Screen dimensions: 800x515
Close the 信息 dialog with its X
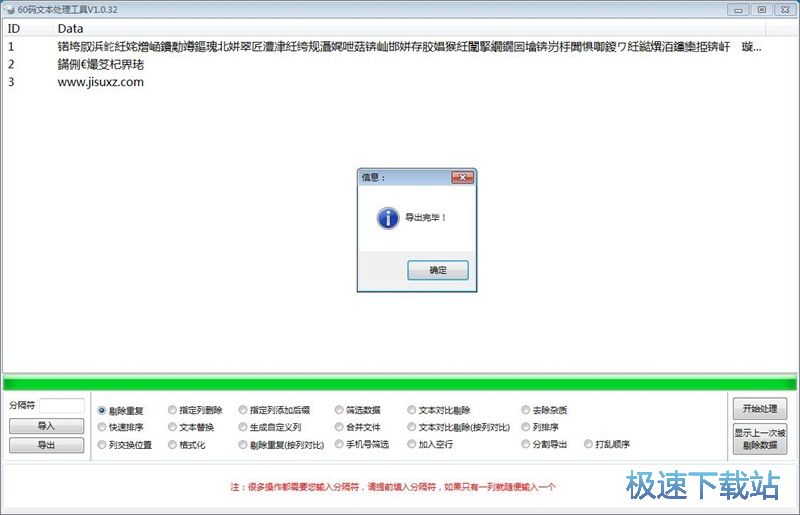[462, 177]
